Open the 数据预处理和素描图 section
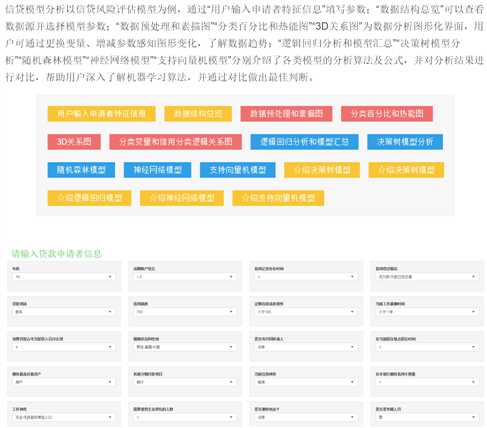 [x=286, y=114]
